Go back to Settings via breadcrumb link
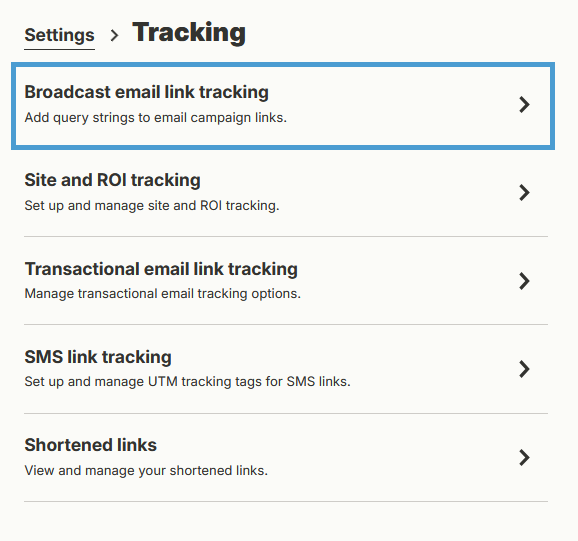Screen dimensions: 578x541 pyautogui.click(x=59, y=35)
